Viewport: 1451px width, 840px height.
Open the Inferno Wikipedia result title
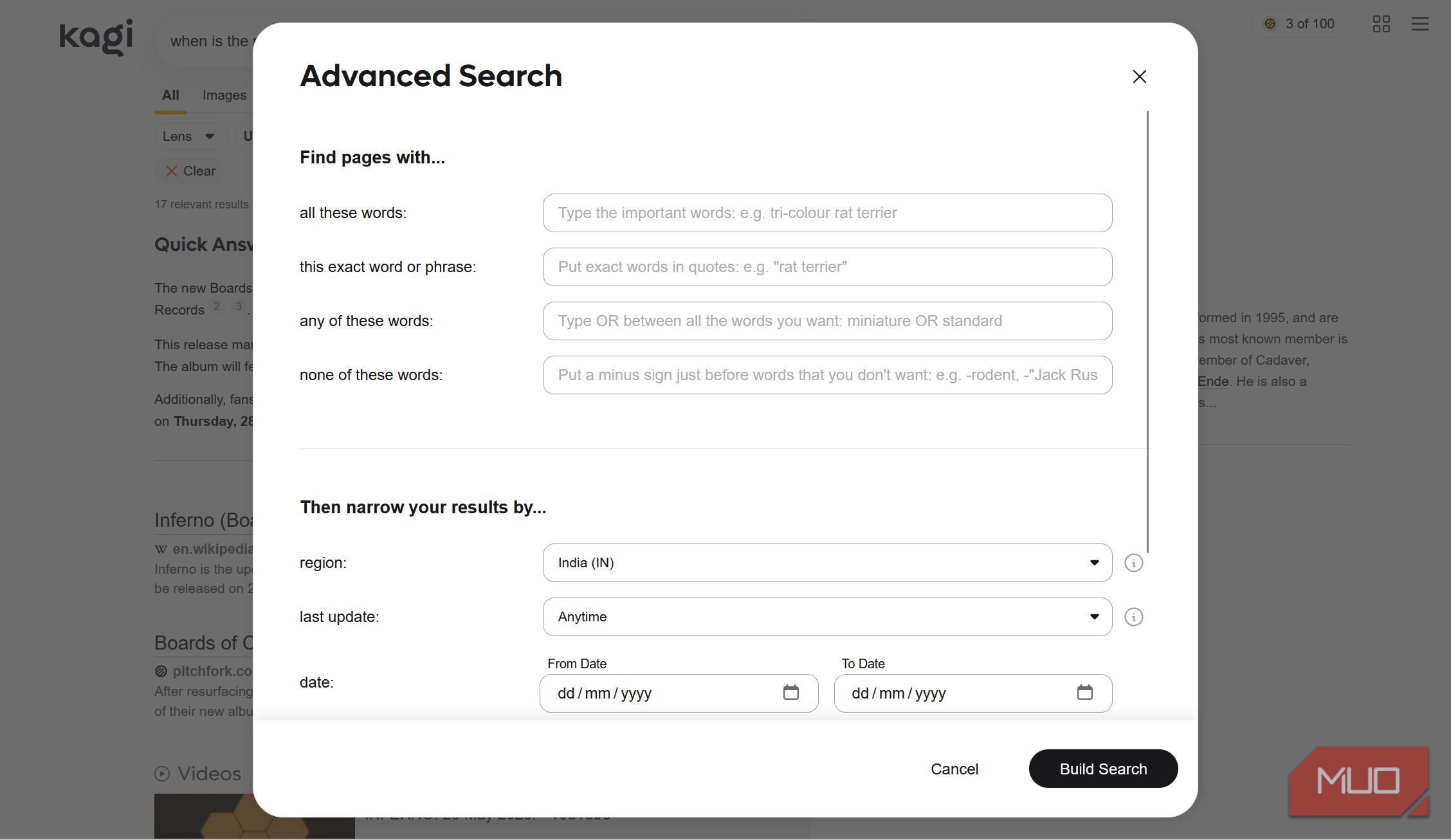(203, 520)
